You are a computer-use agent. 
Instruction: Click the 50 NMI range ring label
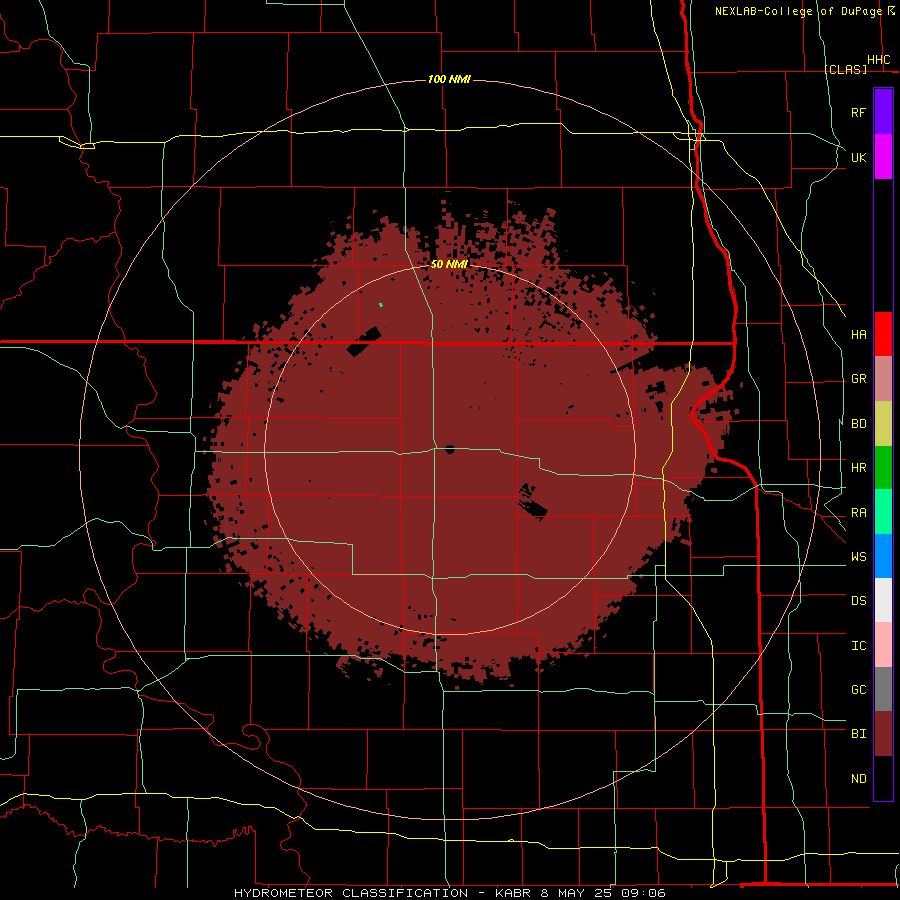pyautogui.click(x=449, y=264)
